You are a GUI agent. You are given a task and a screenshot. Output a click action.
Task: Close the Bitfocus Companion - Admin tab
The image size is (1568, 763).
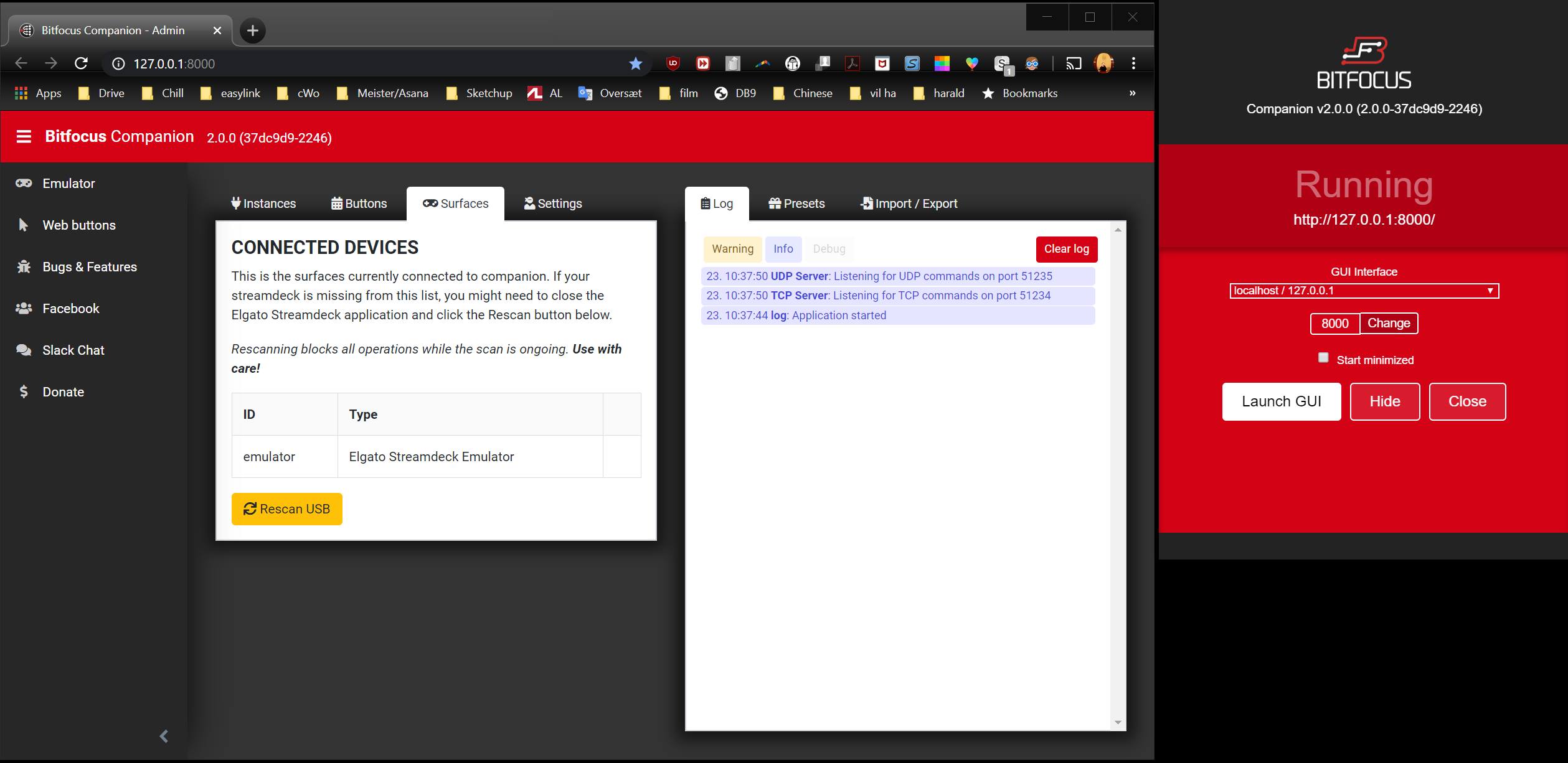pos(217,30)
